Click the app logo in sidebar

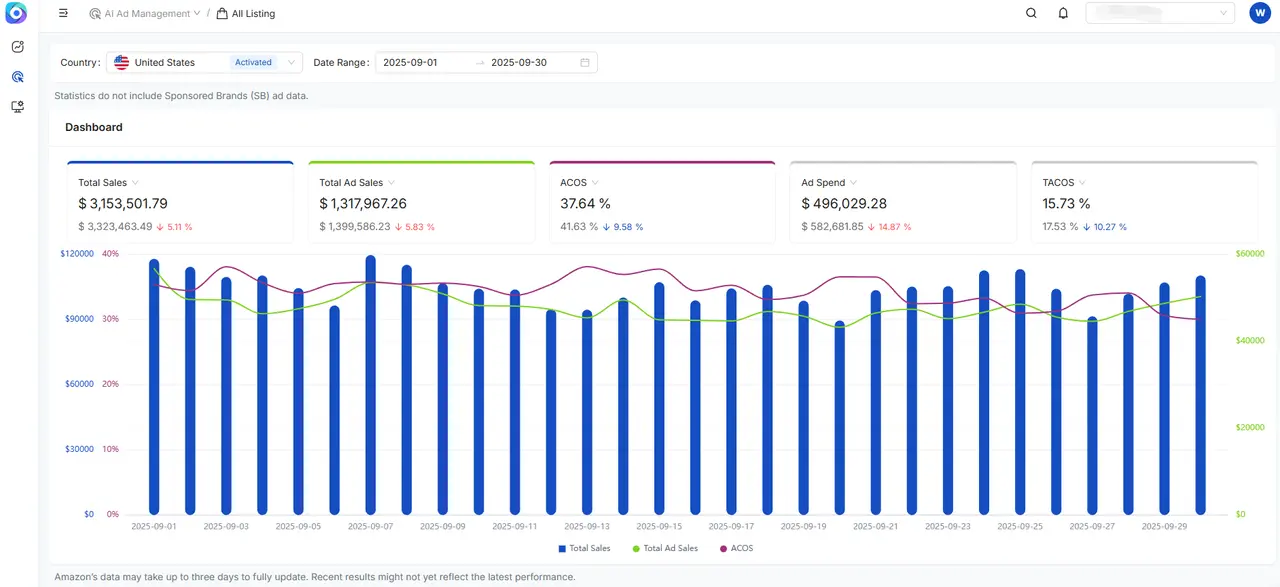[16, 14]
